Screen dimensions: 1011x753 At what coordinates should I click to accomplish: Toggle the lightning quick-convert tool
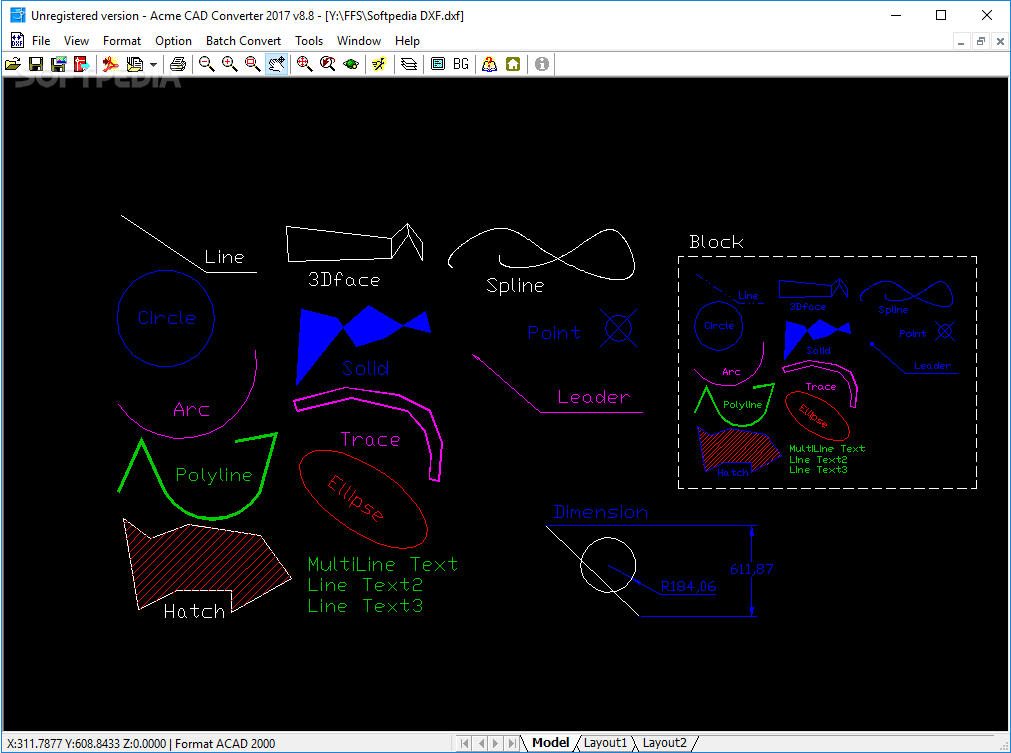pos(377,63)
